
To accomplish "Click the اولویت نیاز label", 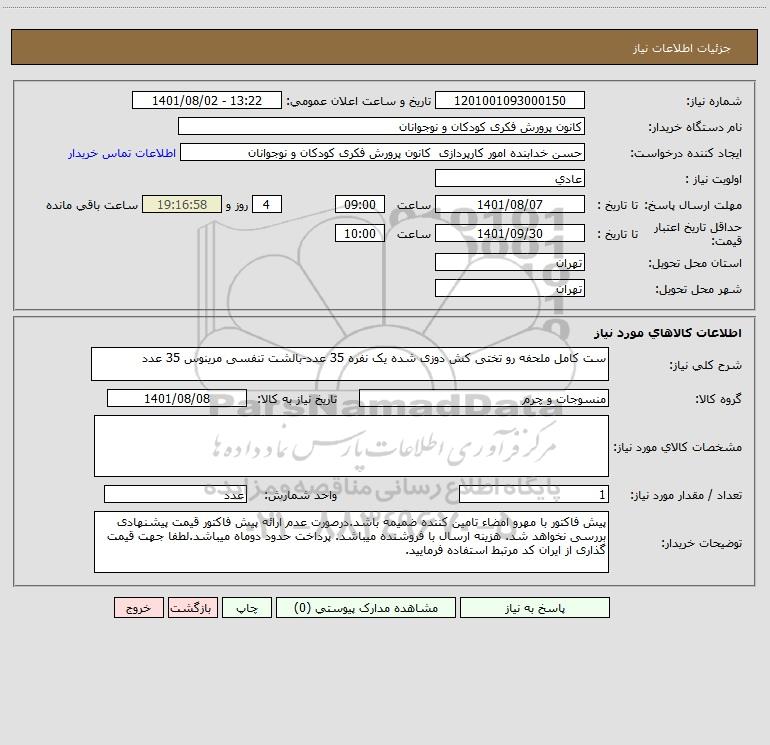I will 713,179.
